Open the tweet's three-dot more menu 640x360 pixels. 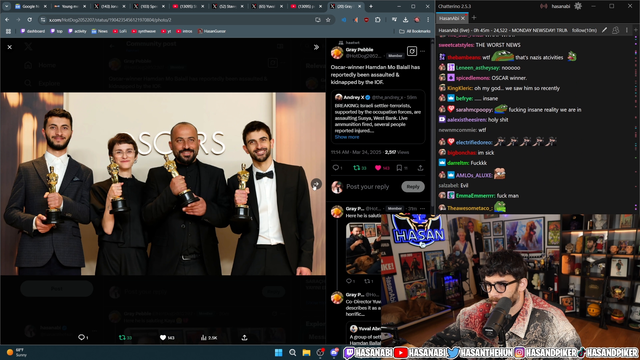pyautogui.click(x=422, y=51)
